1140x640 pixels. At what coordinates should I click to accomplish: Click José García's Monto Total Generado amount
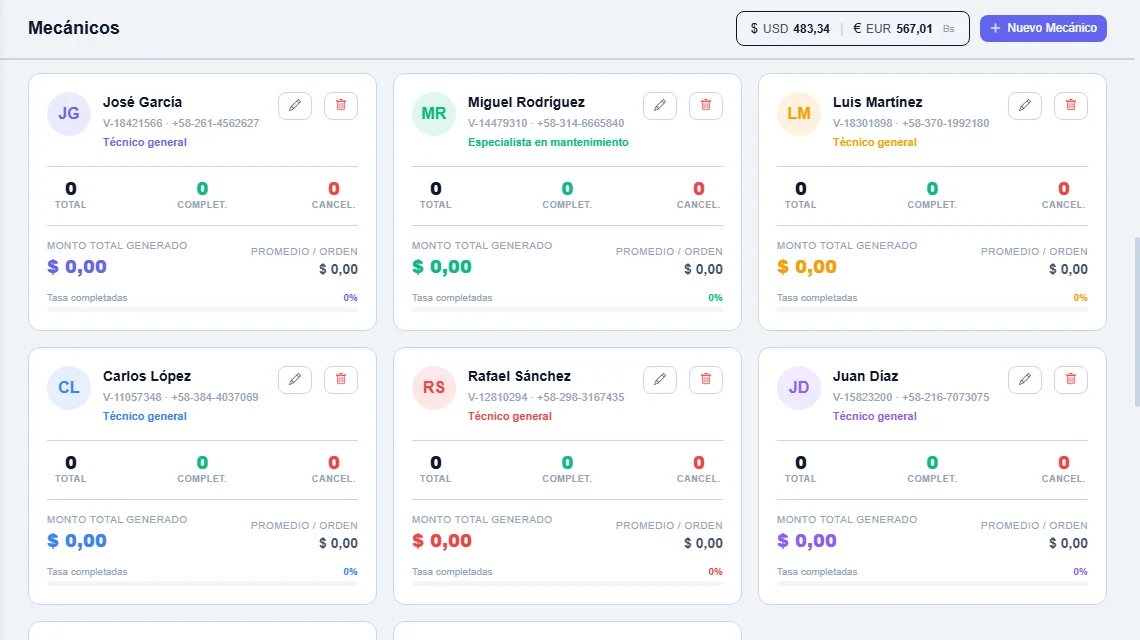[77, 267]
